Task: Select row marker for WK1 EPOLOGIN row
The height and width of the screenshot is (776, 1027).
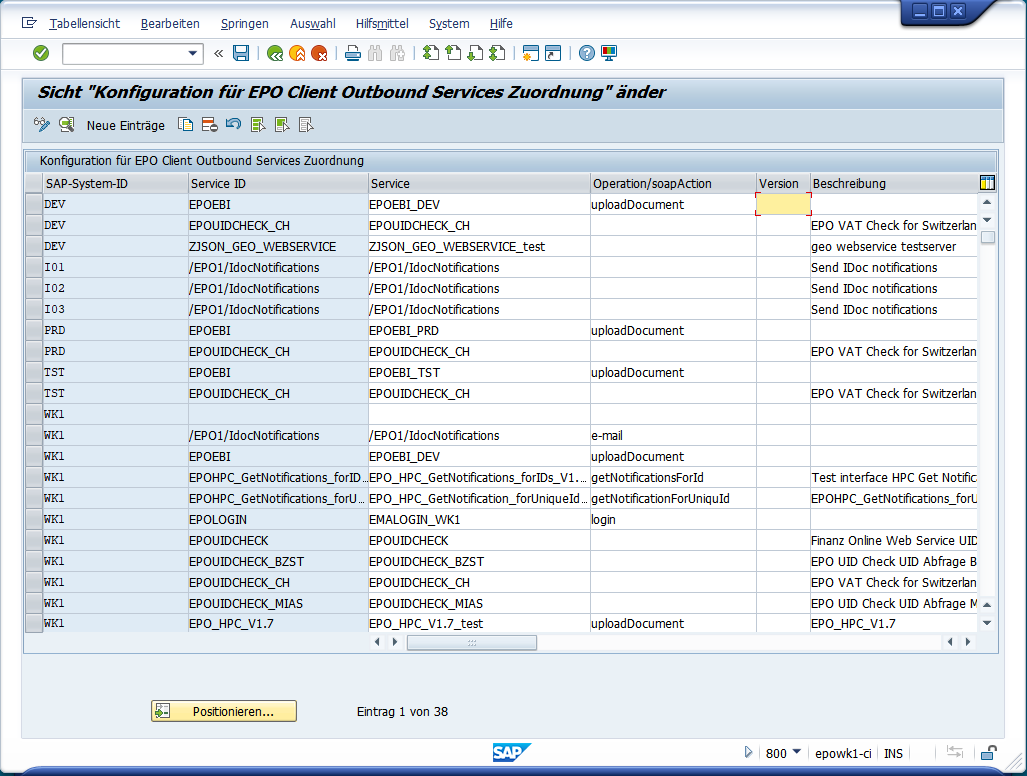Action: [x=33, y=519]
